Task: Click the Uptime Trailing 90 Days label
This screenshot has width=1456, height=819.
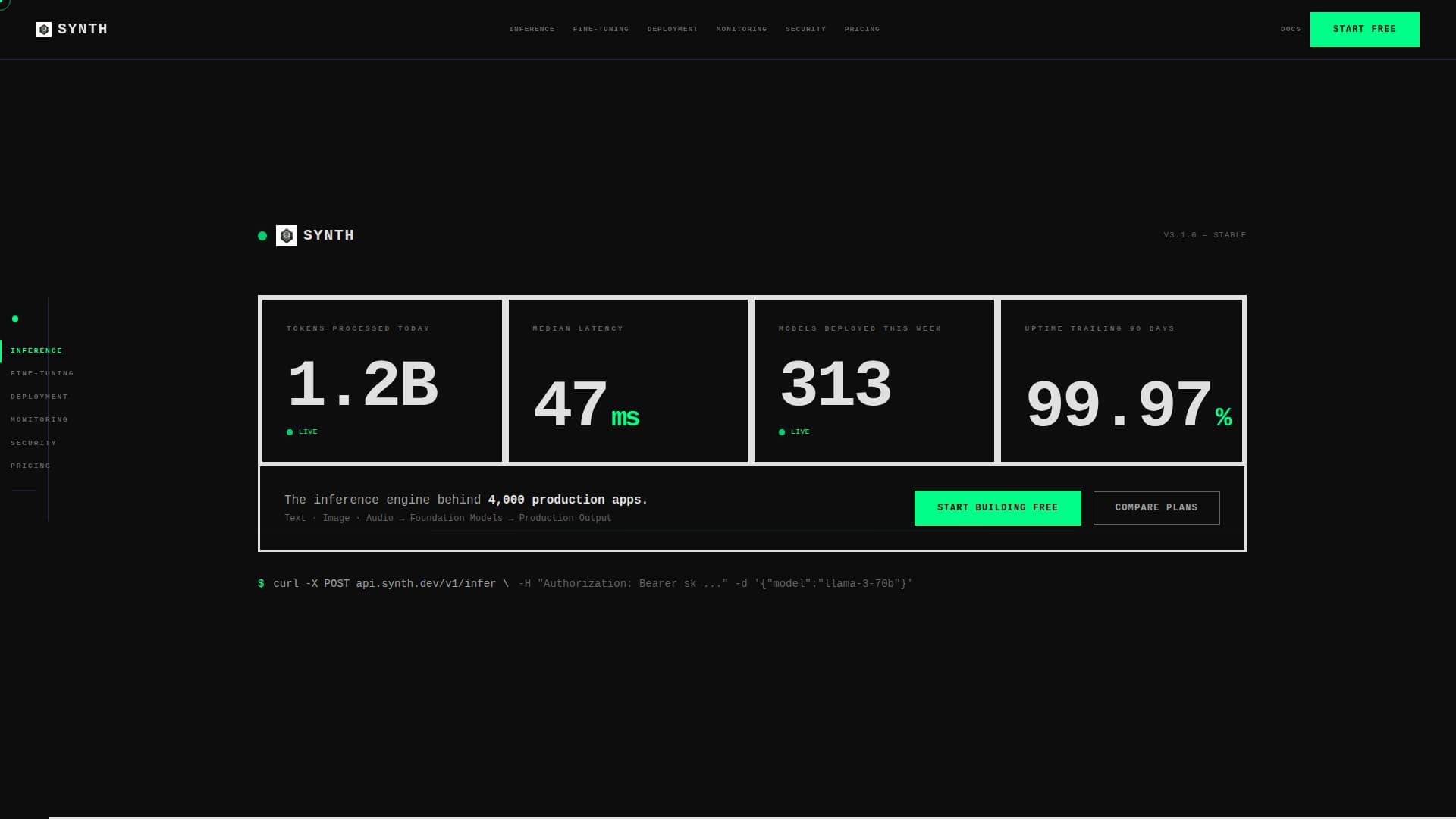Action: click(1100, 328)
